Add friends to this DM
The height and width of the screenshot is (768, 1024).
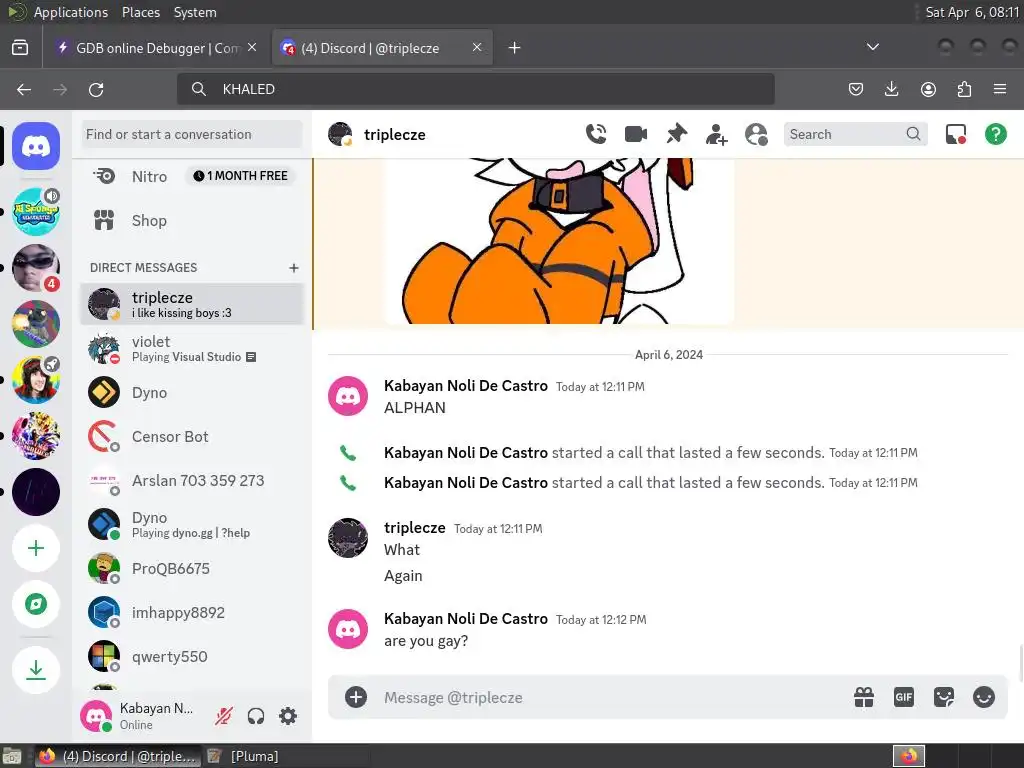[716, 135]
